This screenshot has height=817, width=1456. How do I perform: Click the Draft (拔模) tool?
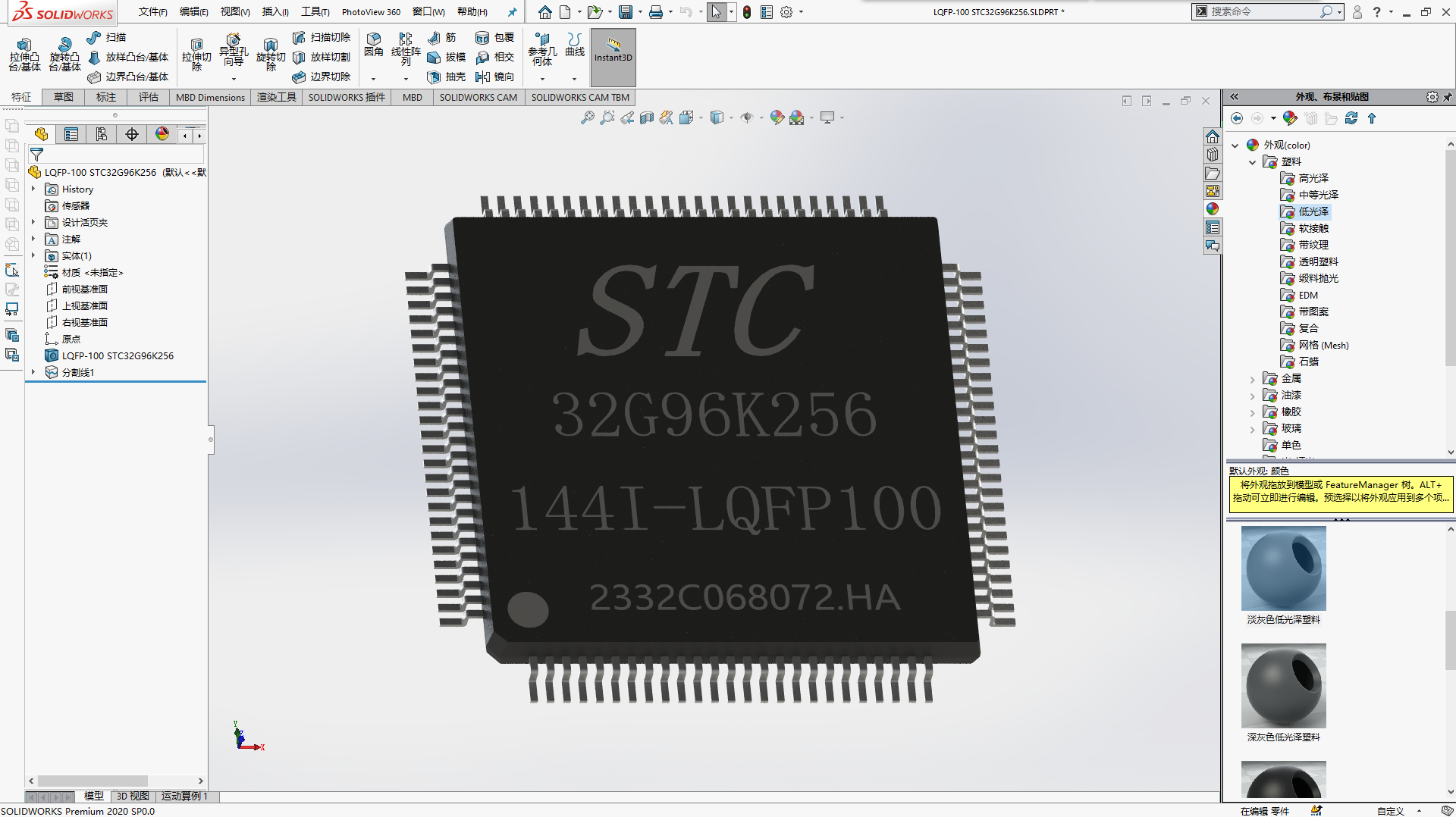click(x=446, y=57)
